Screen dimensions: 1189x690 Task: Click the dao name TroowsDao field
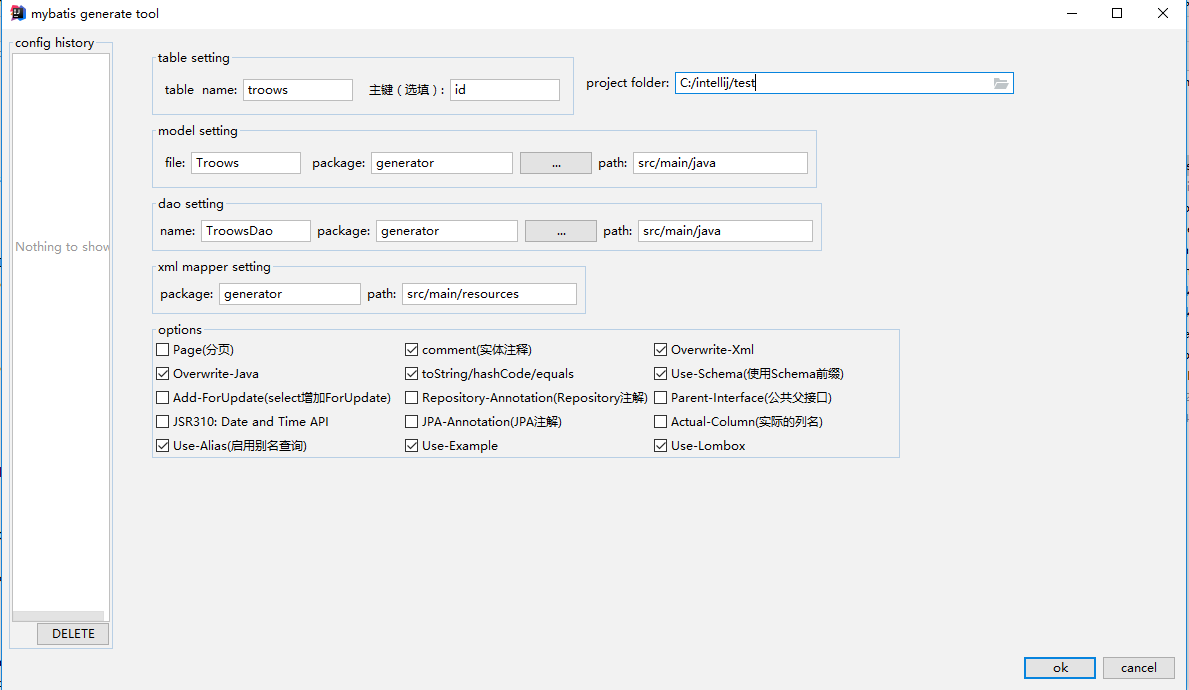pos(255,231)
